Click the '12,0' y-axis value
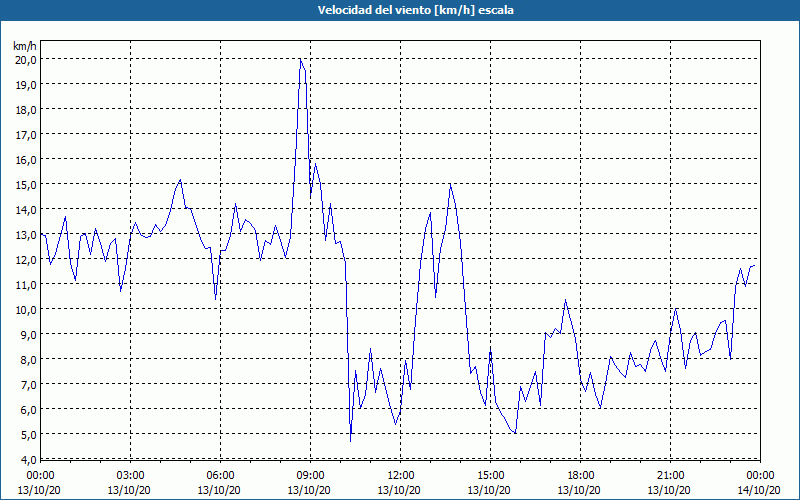800x500 pixels. (26, 260)
